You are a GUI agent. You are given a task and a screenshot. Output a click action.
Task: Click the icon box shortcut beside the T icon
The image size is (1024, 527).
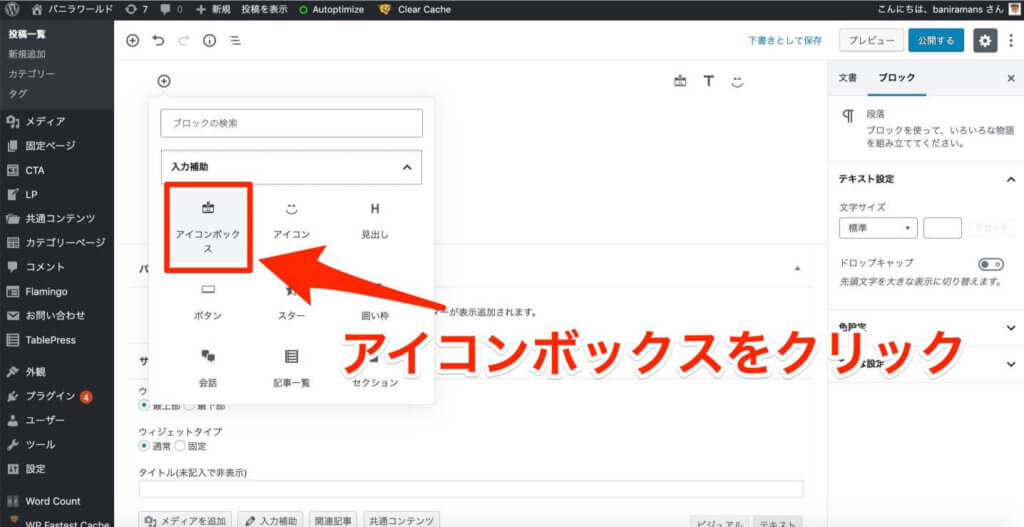coord(680,81)
